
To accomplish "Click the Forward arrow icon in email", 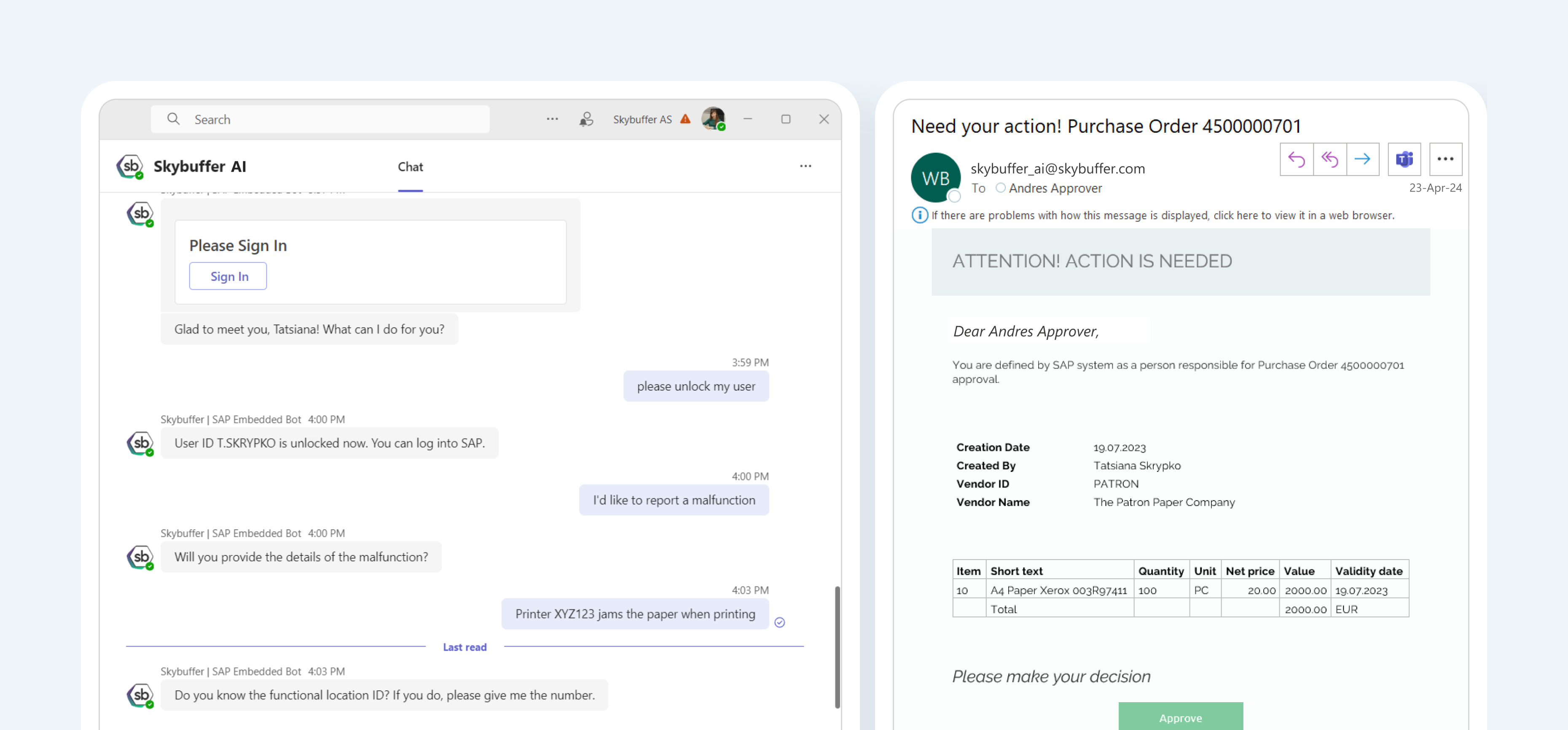I will (x=1362, y=159).
